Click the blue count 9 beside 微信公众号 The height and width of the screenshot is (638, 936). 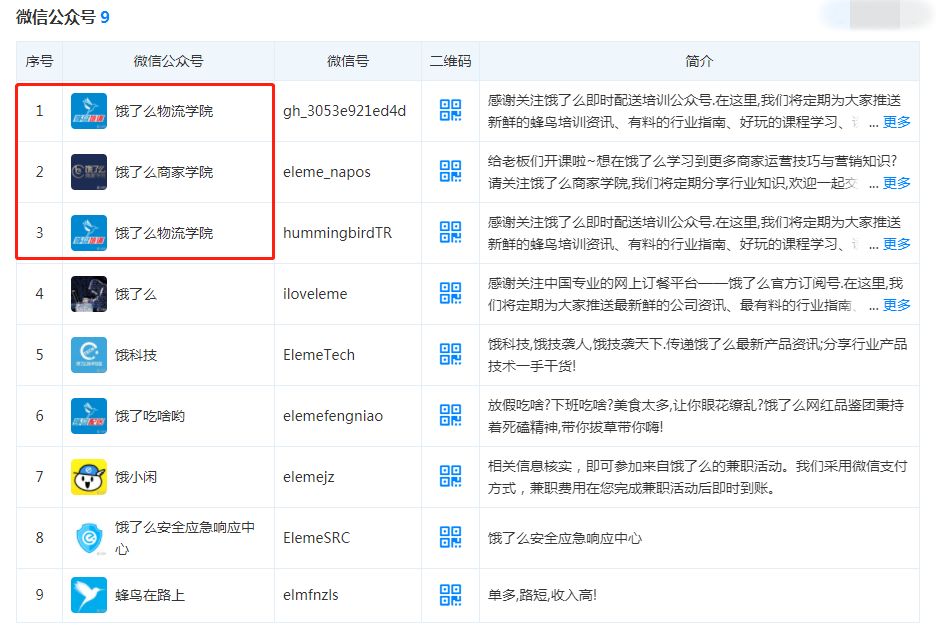(105, 17)
